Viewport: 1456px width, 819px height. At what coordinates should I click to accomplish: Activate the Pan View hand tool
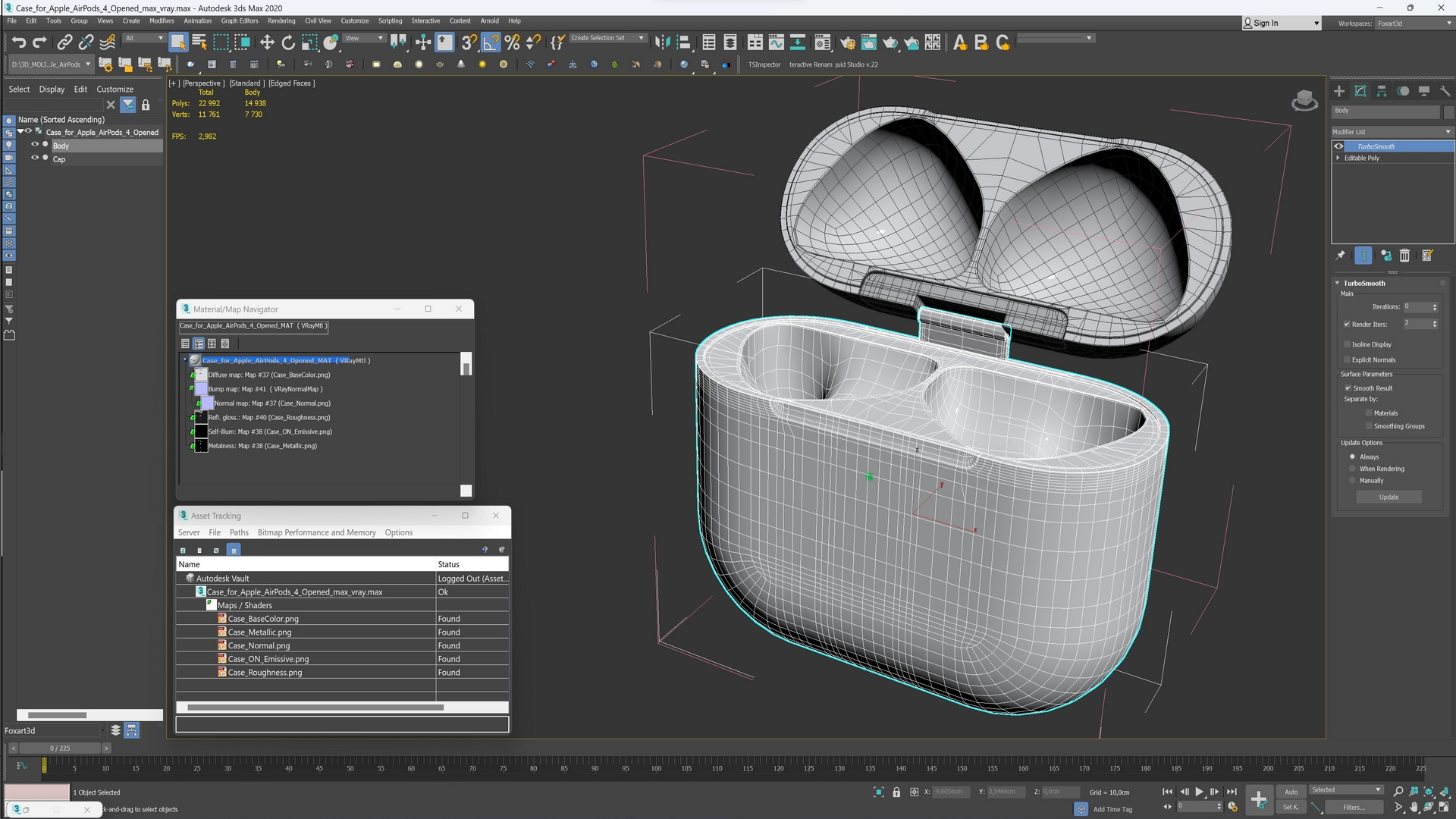click(1414, 808)
